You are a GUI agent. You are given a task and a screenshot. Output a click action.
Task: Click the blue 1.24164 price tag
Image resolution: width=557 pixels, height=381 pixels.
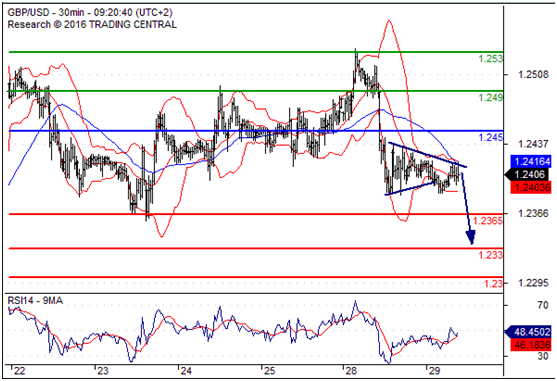coord(531,161)
